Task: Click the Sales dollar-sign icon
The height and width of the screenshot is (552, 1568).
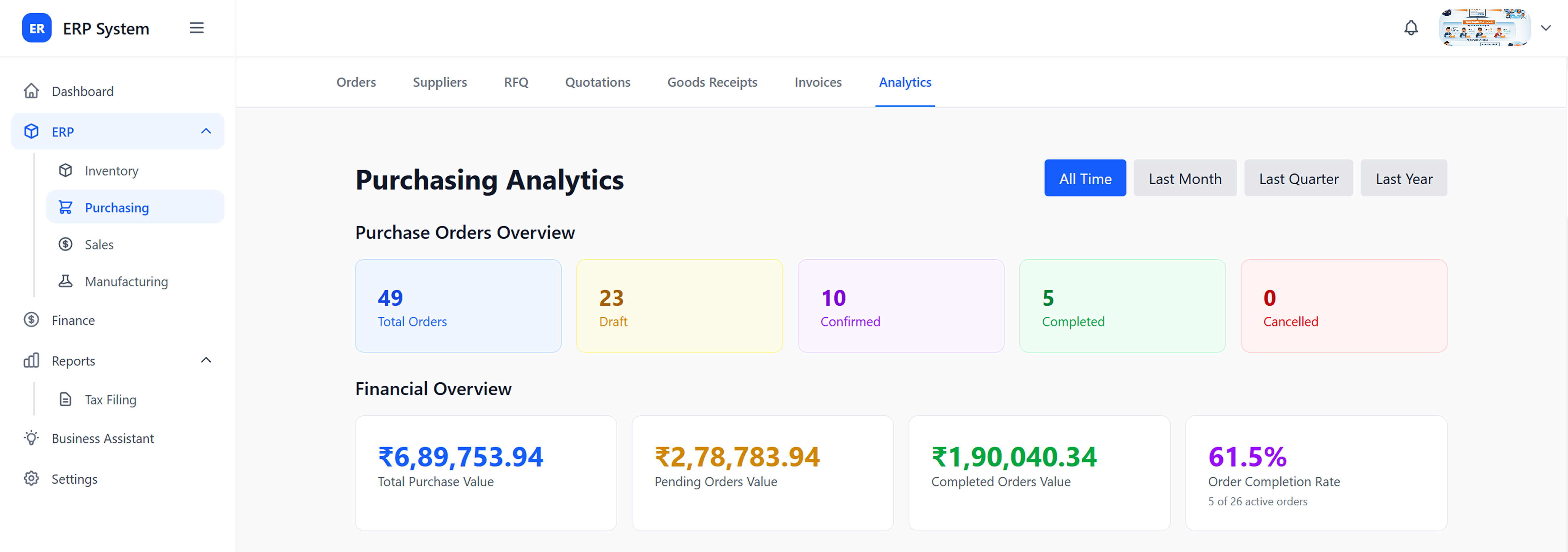Action: click(66, 244)
